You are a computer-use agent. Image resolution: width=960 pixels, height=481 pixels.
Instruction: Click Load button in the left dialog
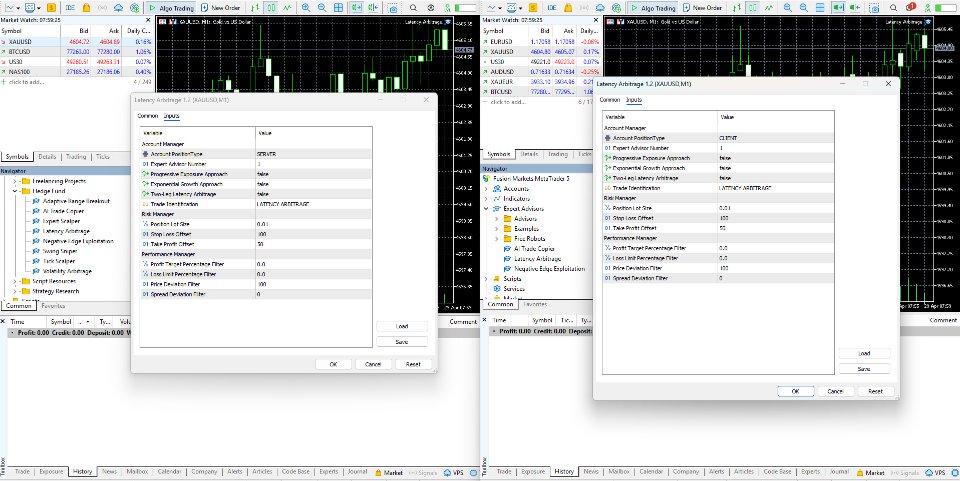402,326
